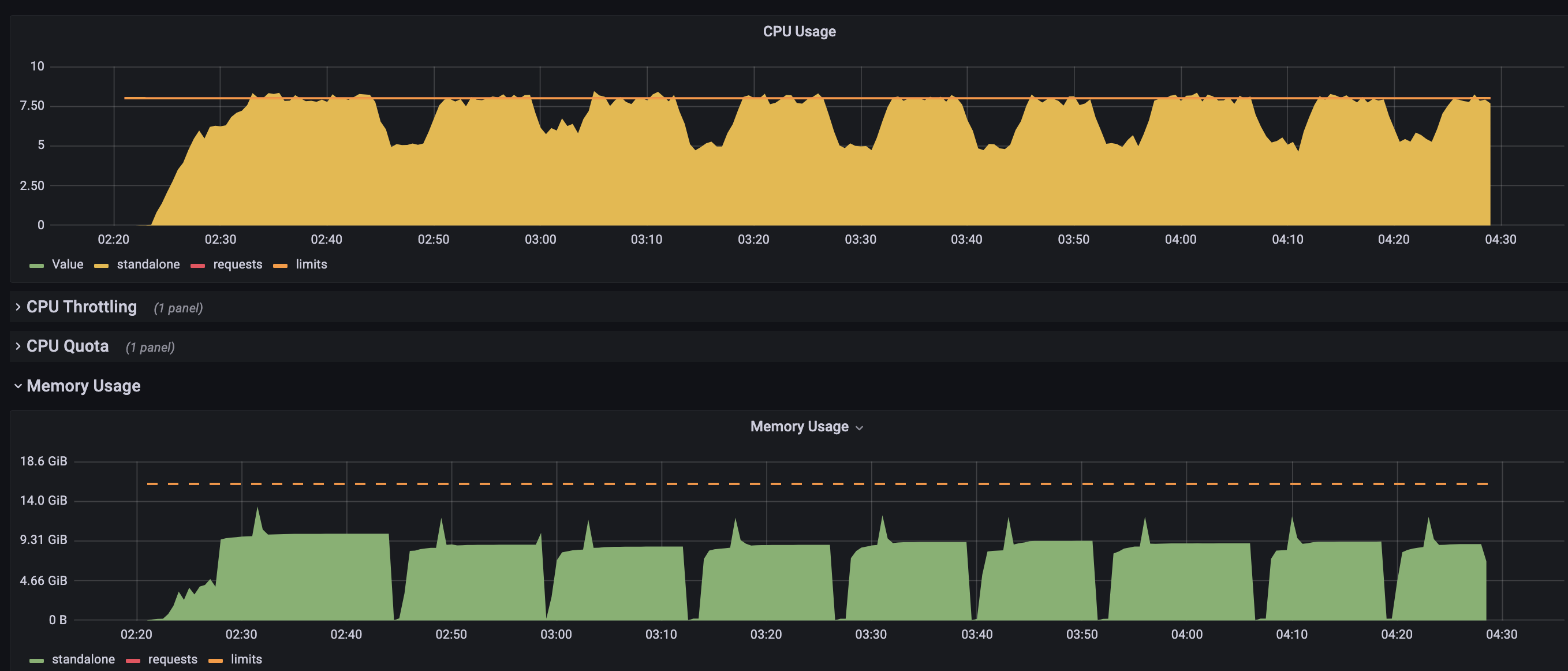Screen dimensions: 1568x671
Task: Click the '(1 panel)' label next to CPU Quota
Action: [x=150, y=346]
